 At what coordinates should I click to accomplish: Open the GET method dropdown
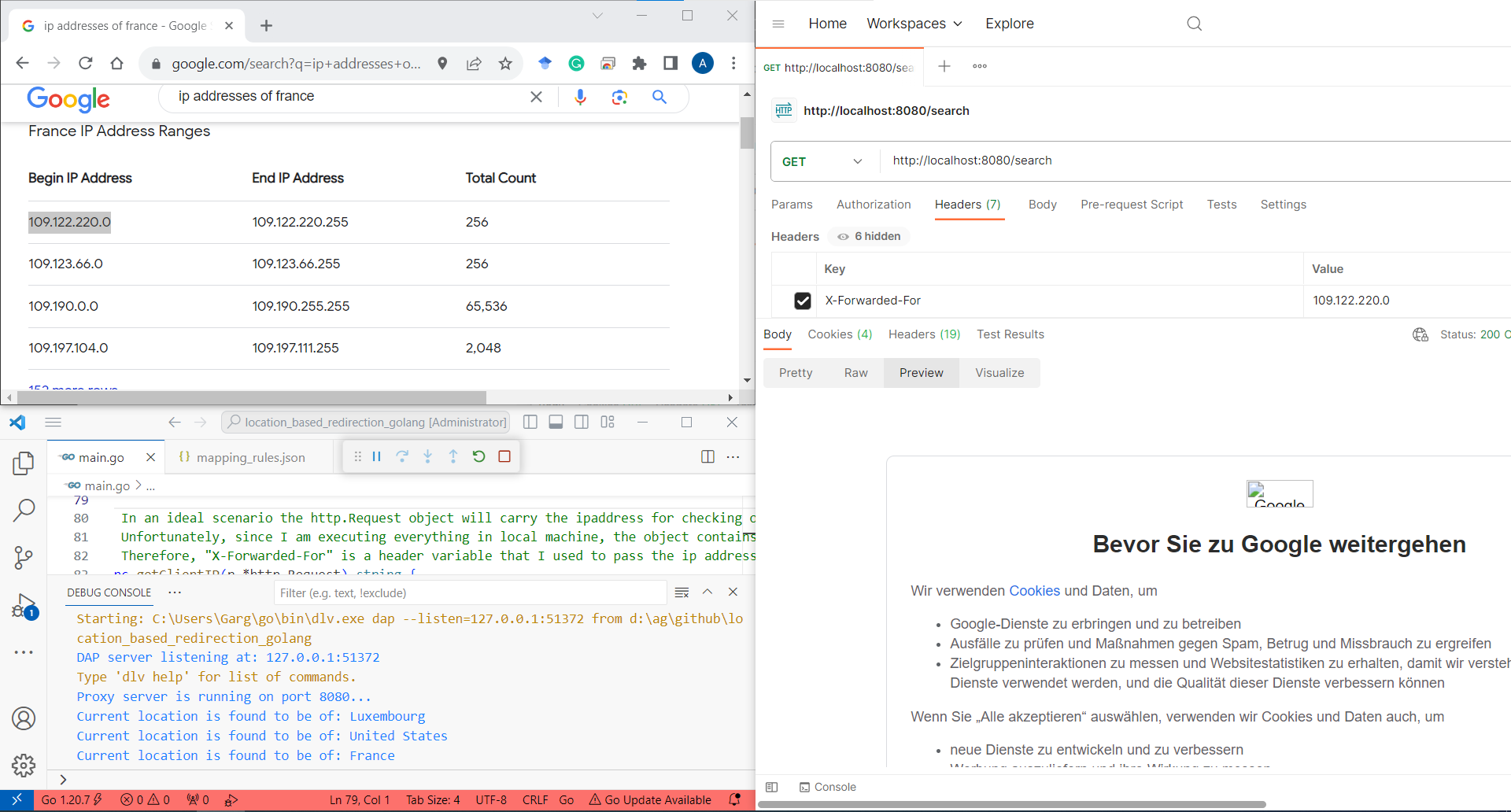coord(822,161)
